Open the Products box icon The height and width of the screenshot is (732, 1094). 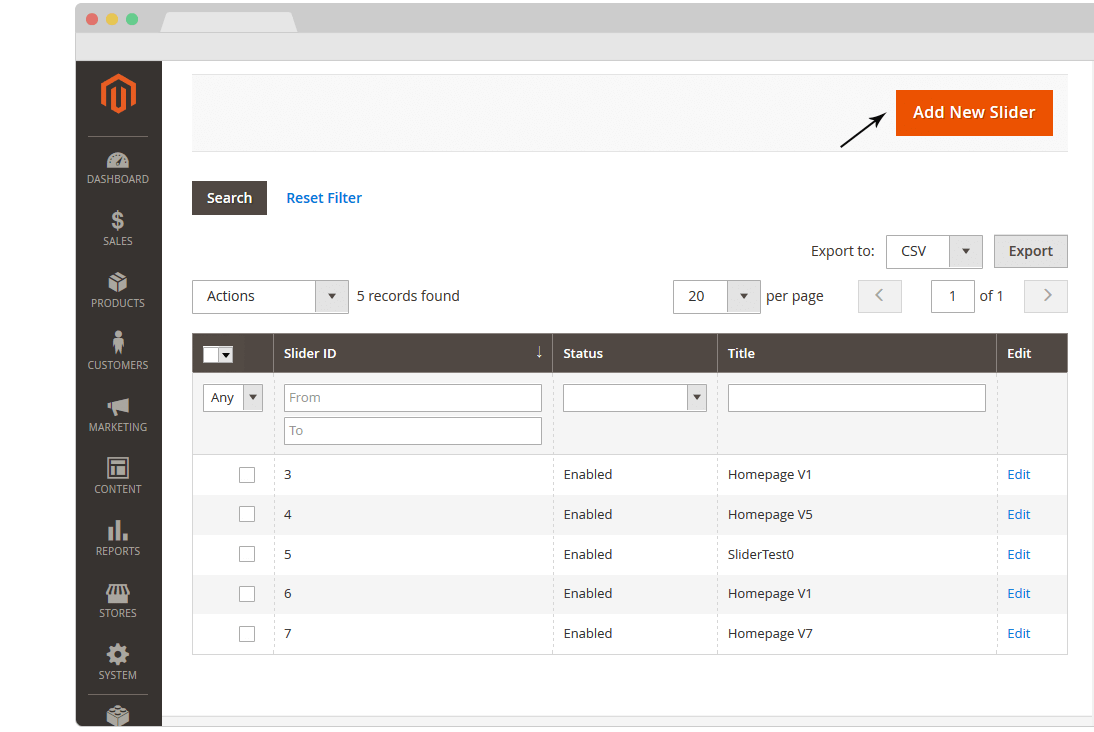tap(118, 283)
